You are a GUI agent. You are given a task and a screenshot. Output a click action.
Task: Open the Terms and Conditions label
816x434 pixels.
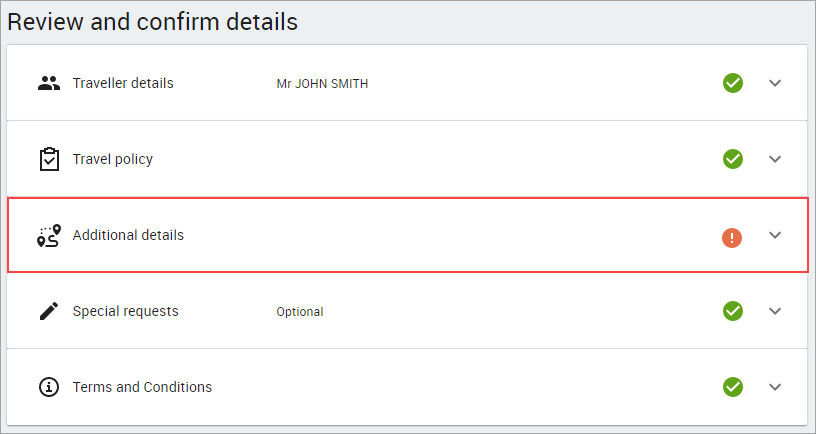142,387
